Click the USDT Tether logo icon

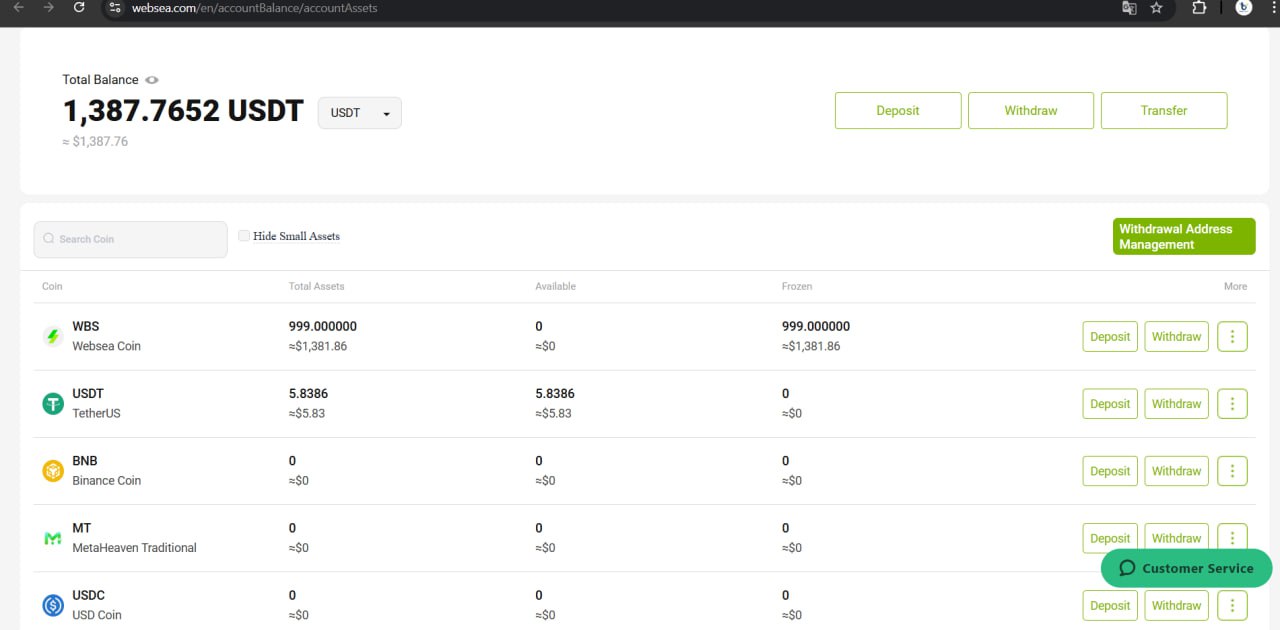click(x=53, y=403)
